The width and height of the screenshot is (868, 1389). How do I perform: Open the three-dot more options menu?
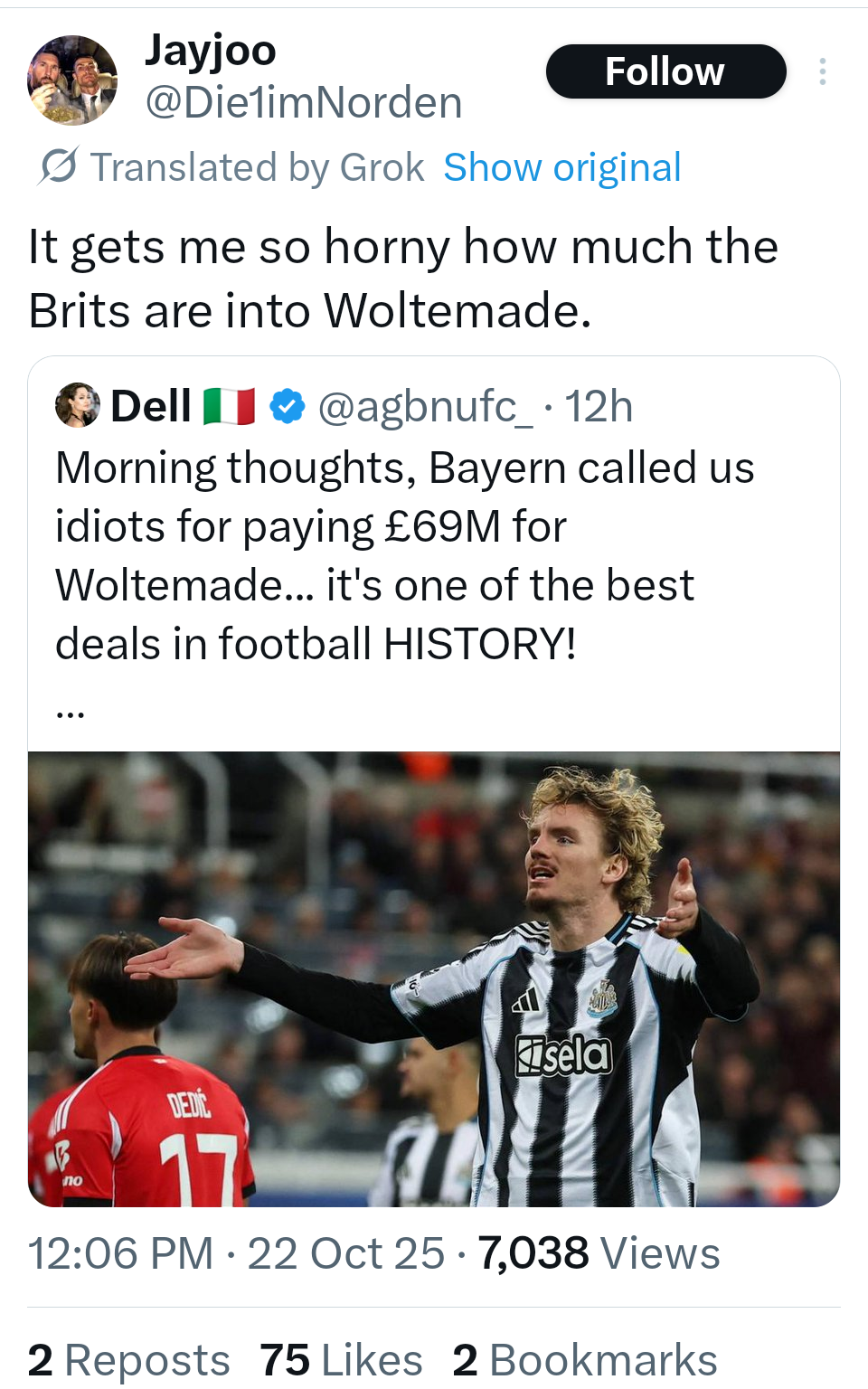[x=822, y=71]
